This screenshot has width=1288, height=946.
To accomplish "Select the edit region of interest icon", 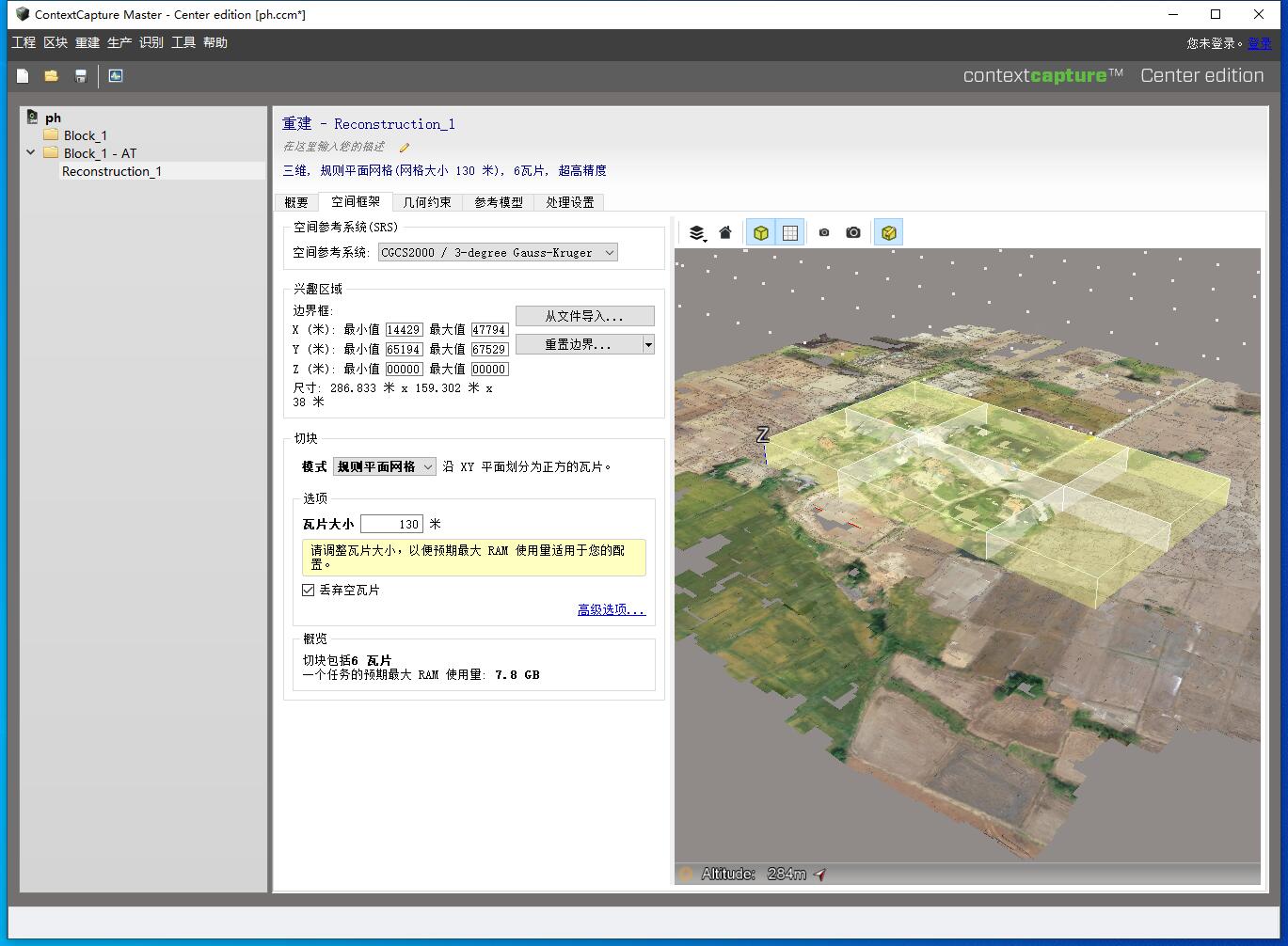I will [x=887, y=231].
